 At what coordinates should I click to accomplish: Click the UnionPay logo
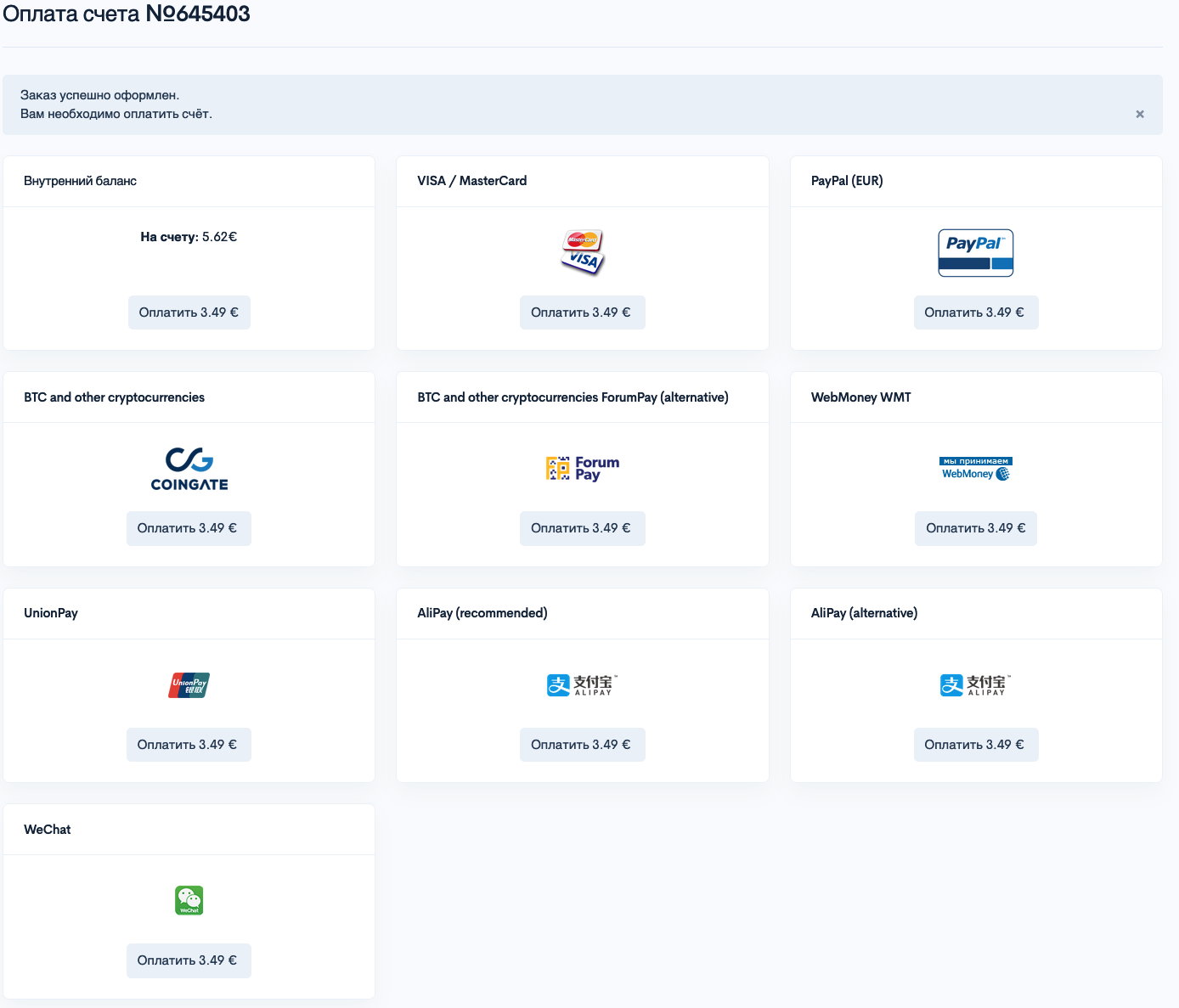[x=189, y=685]
